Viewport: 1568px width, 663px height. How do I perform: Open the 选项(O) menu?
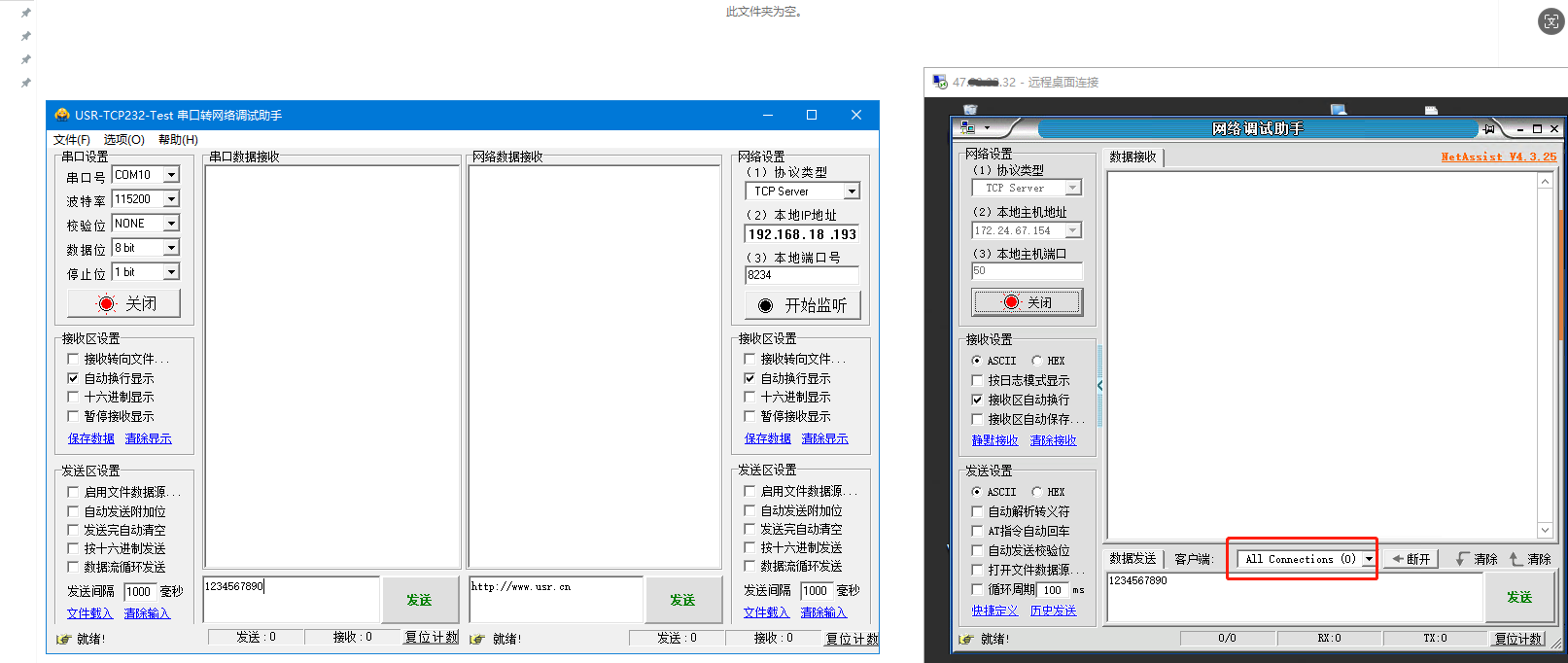tap(123, 140)
